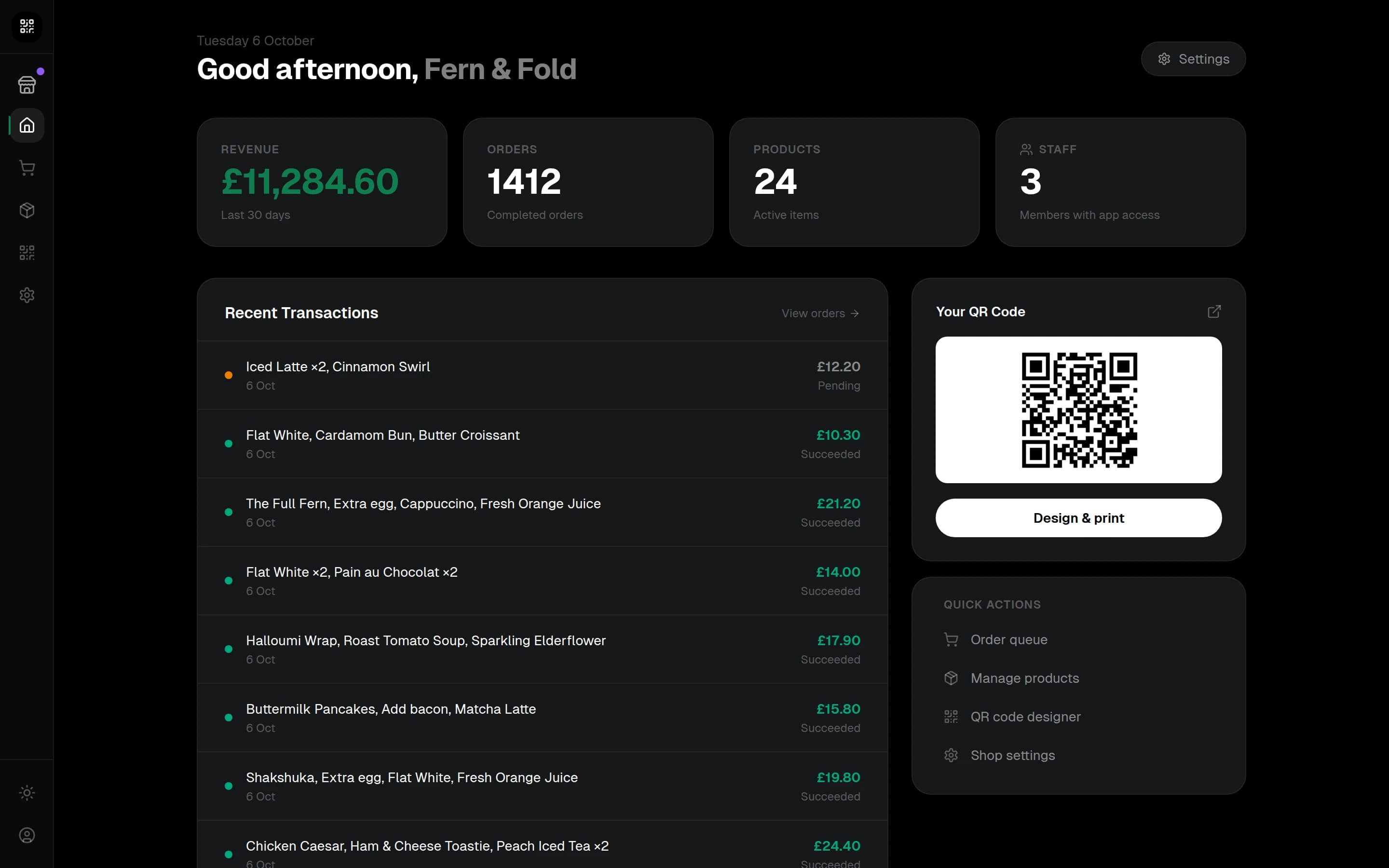The width and height of the screenshot is (1389, 868).
Task: Open the QR code icon in sidebar
Action: 27,253
